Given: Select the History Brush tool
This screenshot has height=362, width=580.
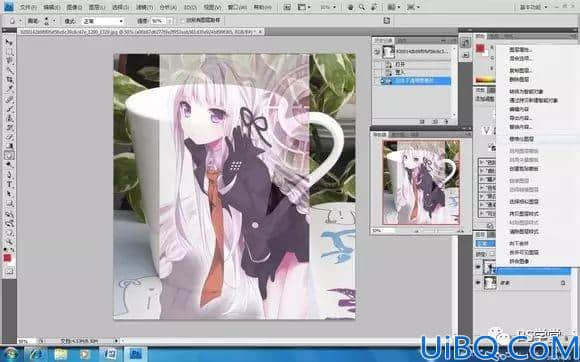Looking at the screenshot, I should point(9,128).
